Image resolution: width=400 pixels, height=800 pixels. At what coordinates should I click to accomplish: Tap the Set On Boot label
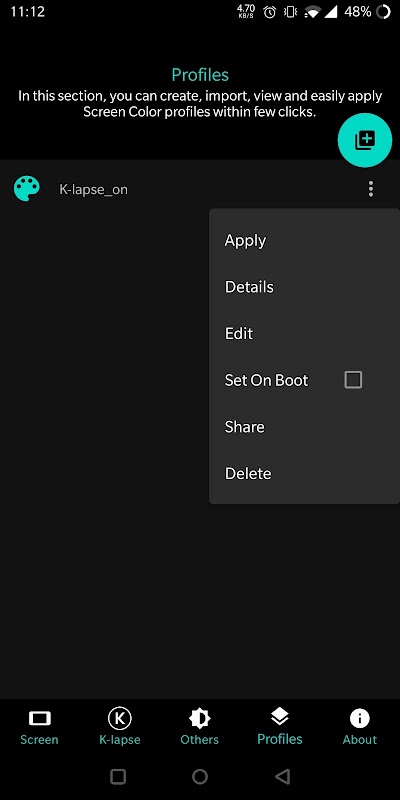[266, 380]
